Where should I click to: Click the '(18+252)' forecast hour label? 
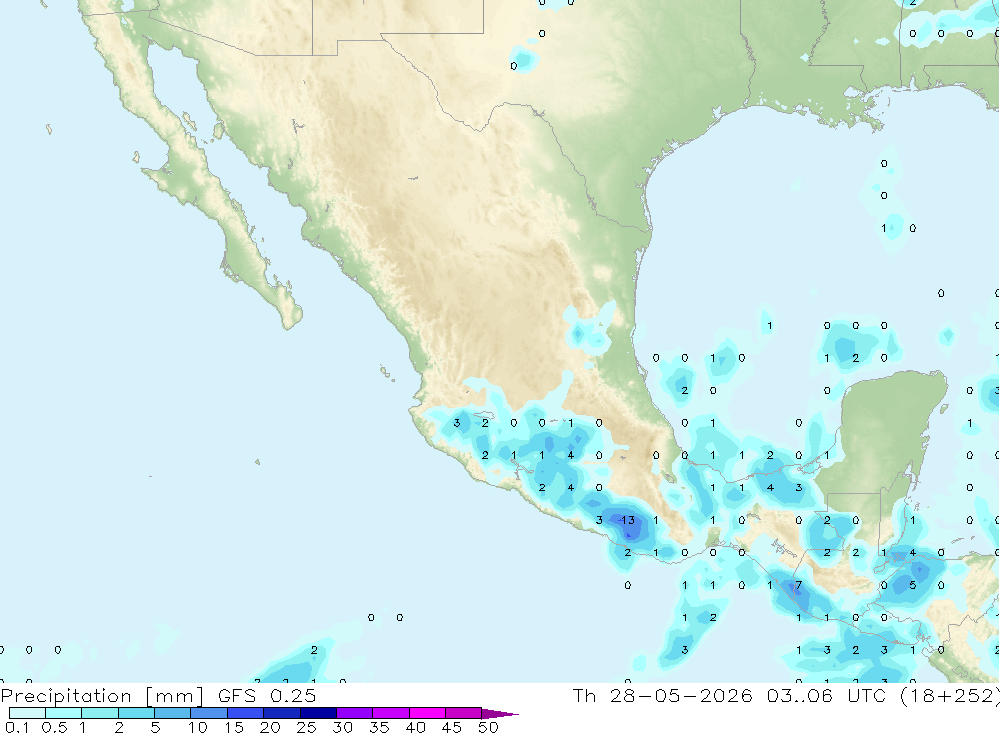pyautogui.click(x=950, y=695)
